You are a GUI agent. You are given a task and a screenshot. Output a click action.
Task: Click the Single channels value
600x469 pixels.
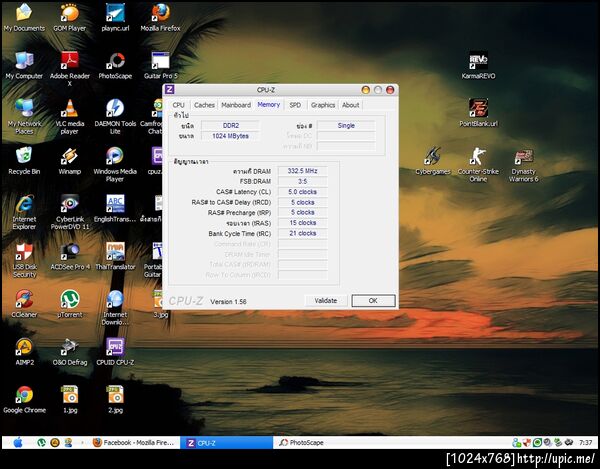(346, 125)
